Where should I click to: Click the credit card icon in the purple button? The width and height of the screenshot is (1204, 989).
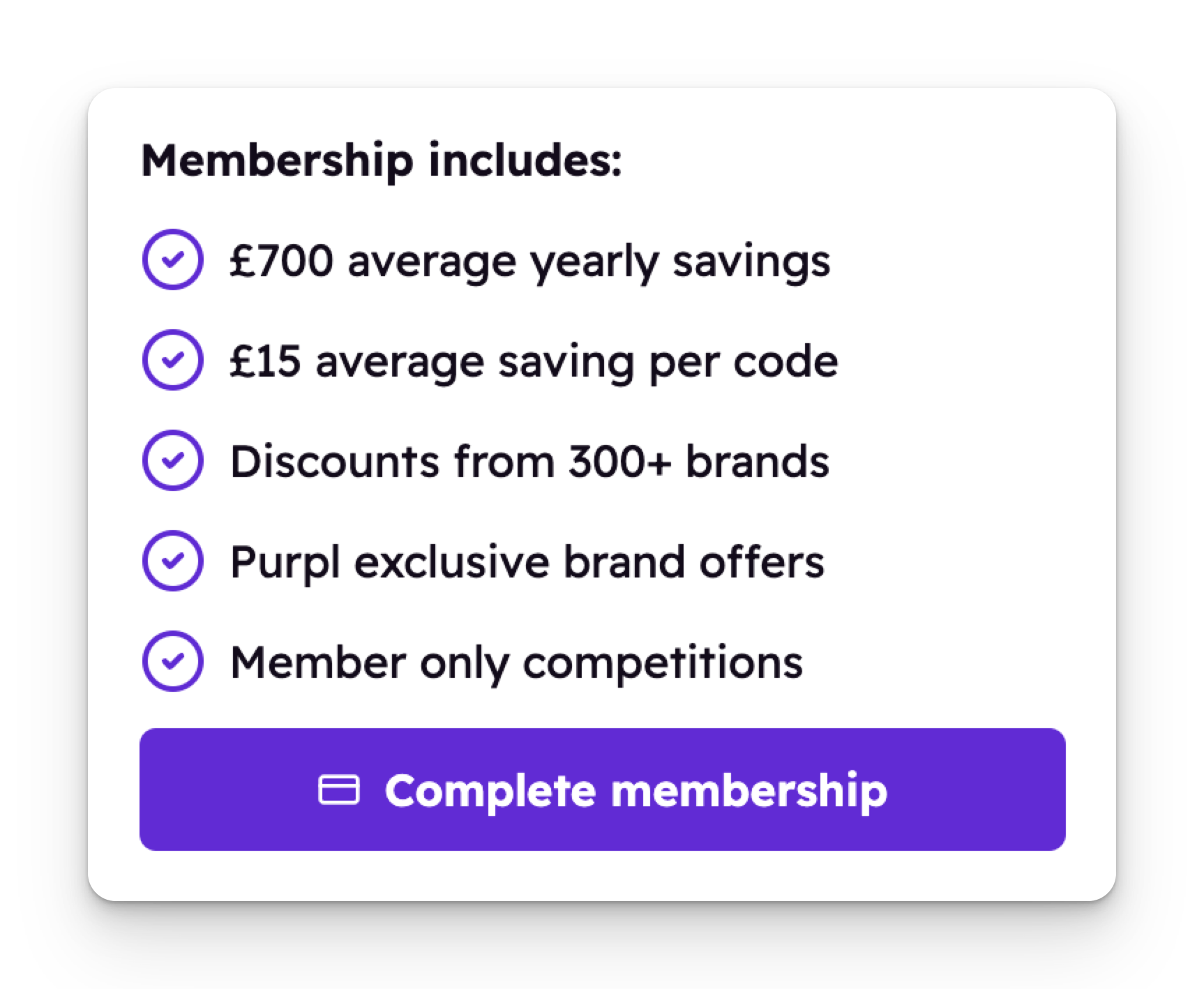pos(339,790)
